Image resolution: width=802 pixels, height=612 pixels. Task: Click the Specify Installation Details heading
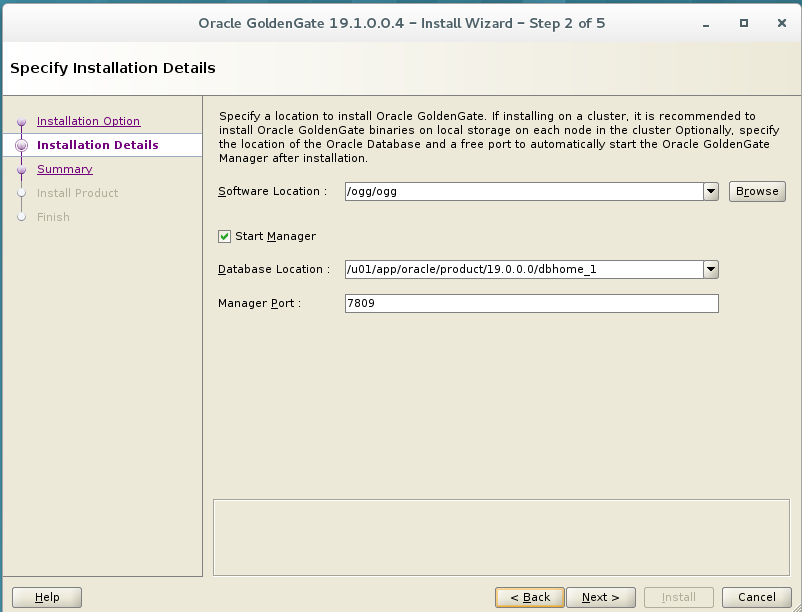[x=113, y=68]
